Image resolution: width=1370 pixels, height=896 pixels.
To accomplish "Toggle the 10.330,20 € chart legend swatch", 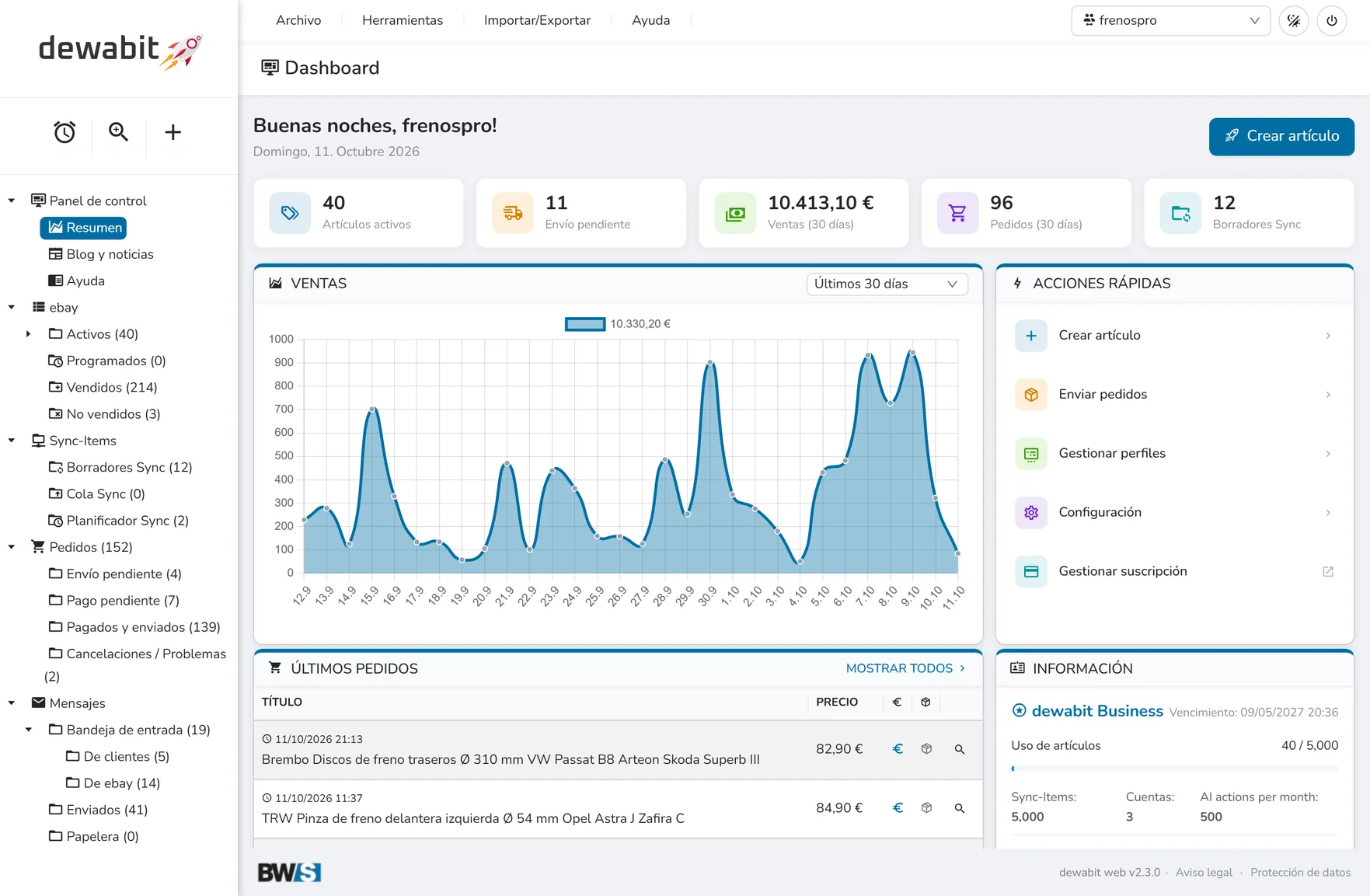I will [585, 324].
